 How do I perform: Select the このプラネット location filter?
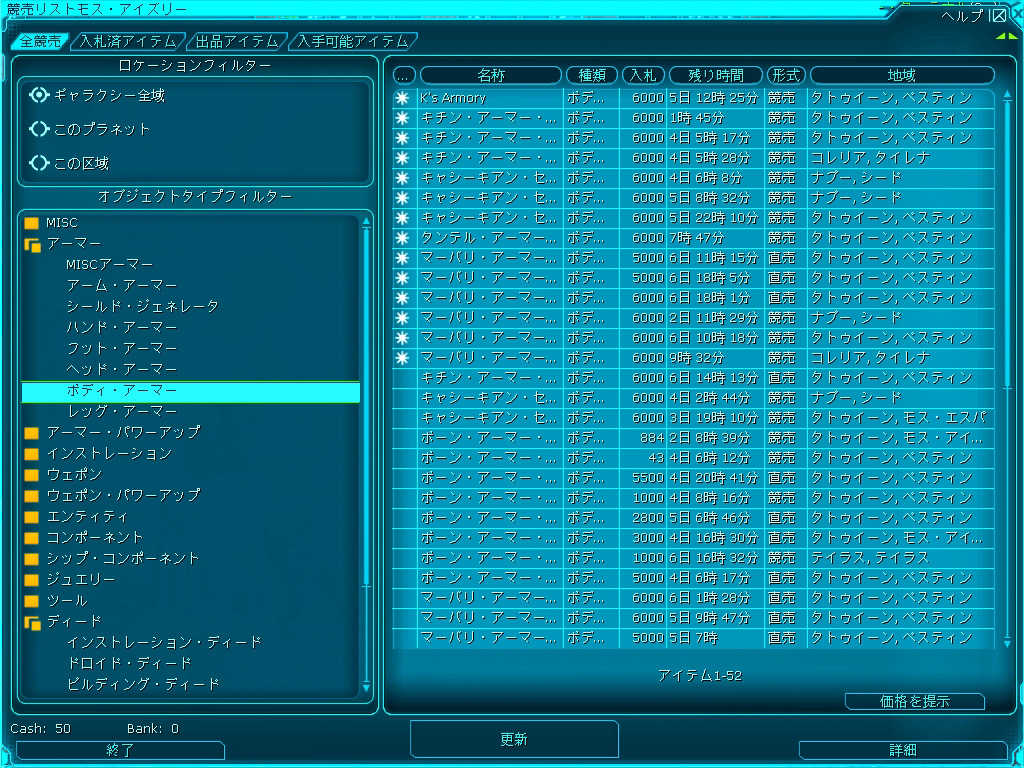[89, 129]
